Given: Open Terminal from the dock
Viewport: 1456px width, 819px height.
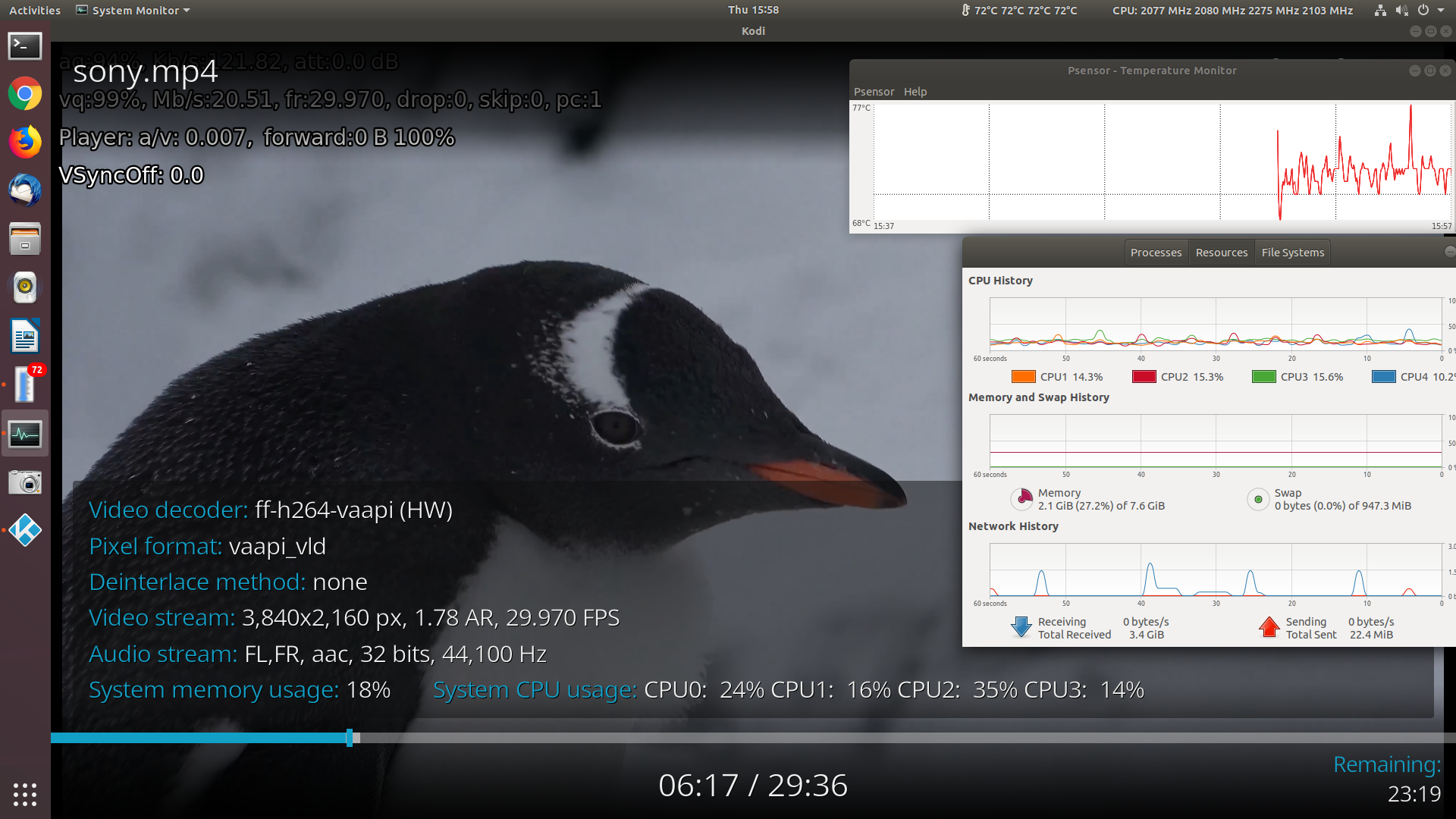Looking at the screenshot, I should 25,46.
